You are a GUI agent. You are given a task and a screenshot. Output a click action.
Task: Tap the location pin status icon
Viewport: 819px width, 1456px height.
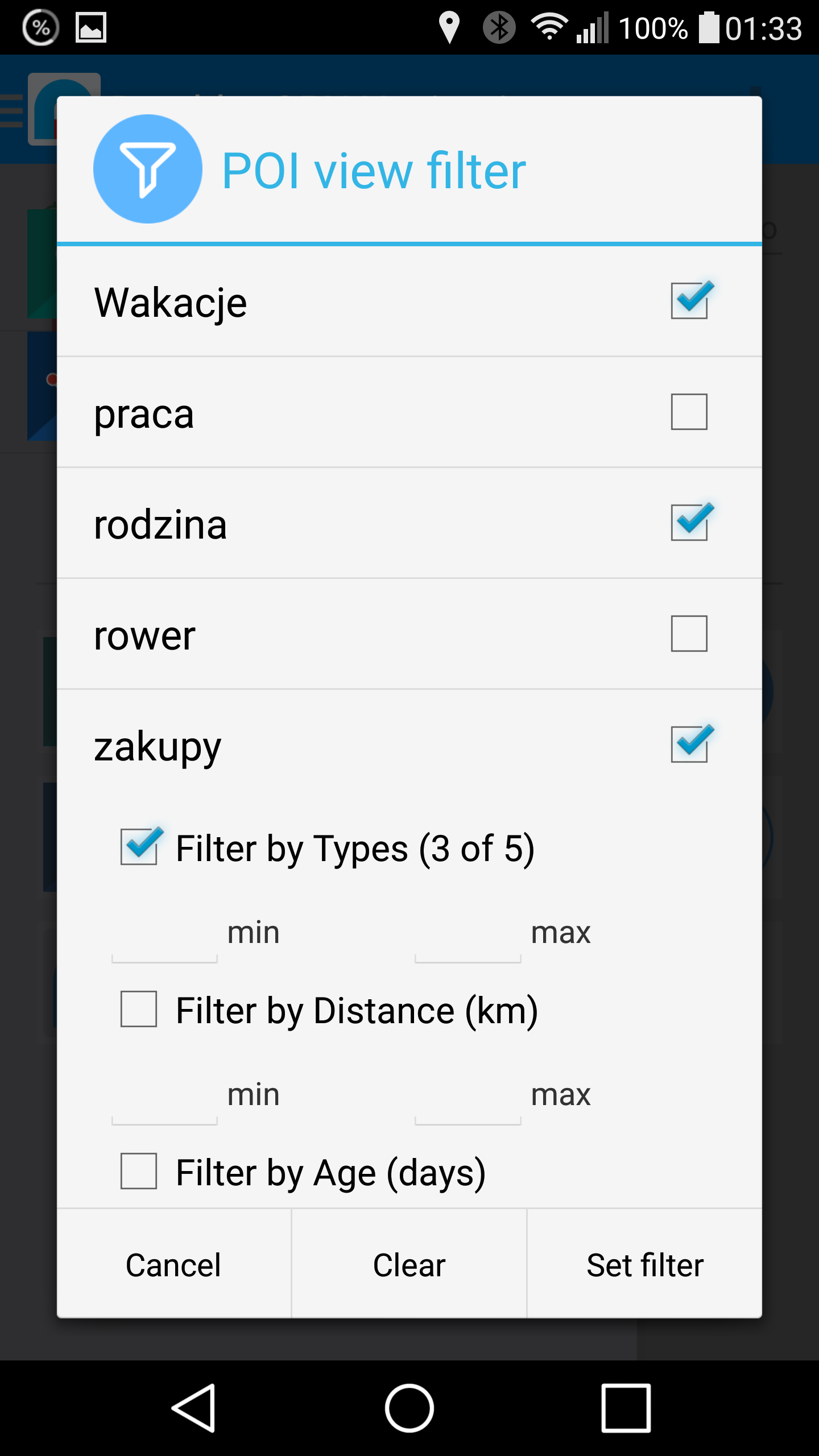click(x=449, y=28)
